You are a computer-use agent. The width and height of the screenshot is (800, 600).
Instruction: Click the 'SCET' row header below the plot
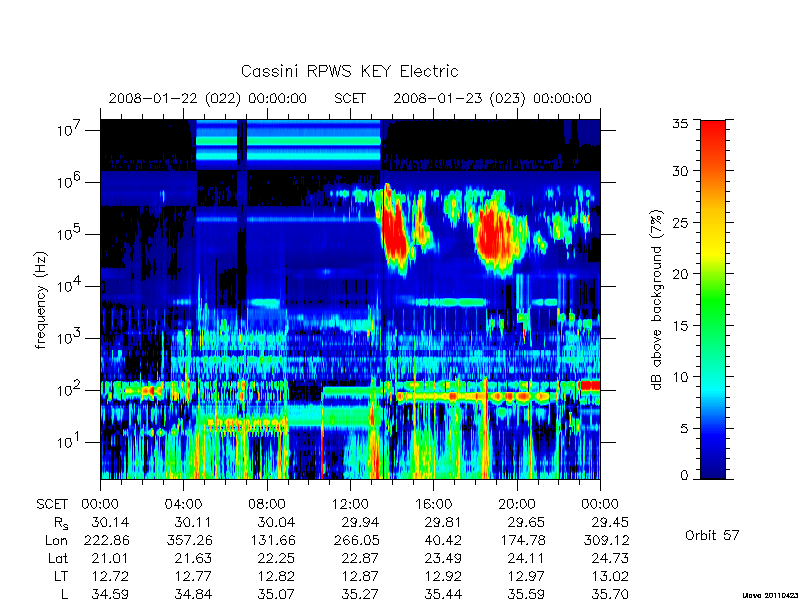(x=52, y=505)
